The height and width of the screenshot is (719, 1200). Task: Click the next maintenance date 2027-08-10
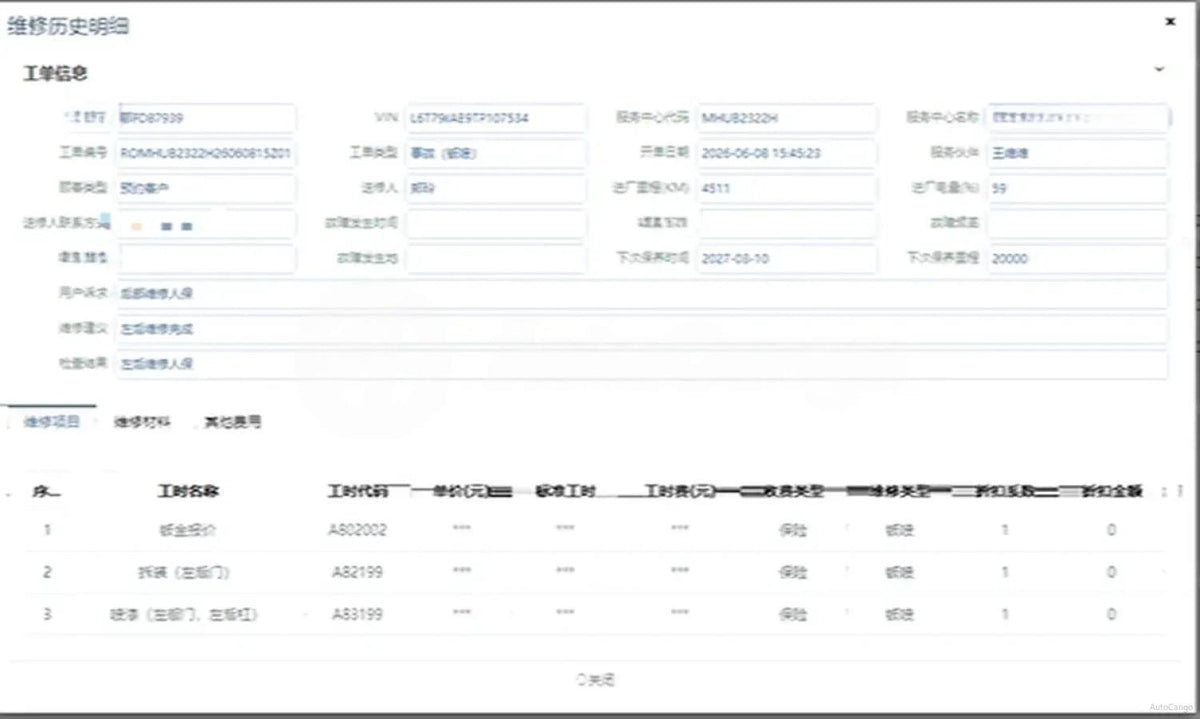787,259
